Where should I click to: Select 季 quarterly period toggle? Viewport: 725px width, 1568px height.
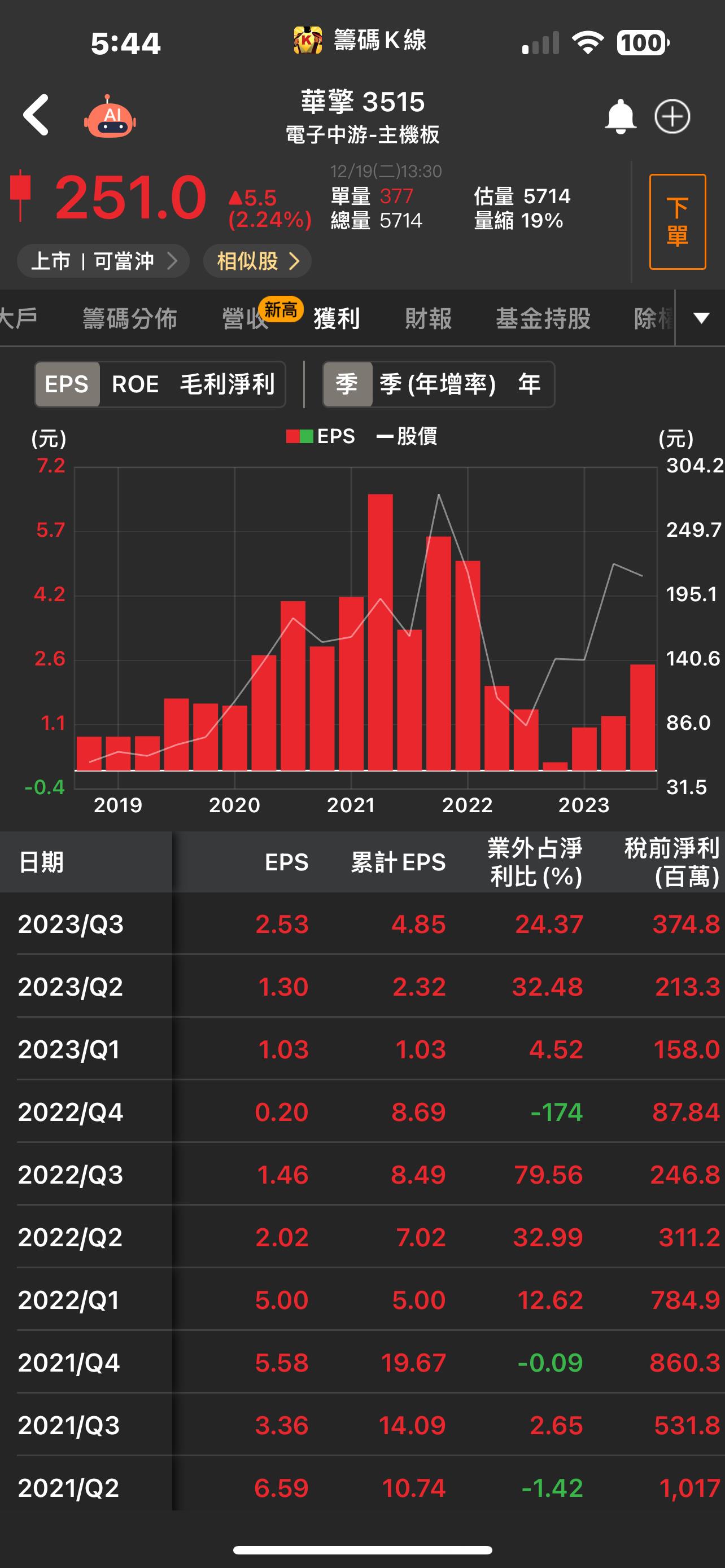(347, 384)
